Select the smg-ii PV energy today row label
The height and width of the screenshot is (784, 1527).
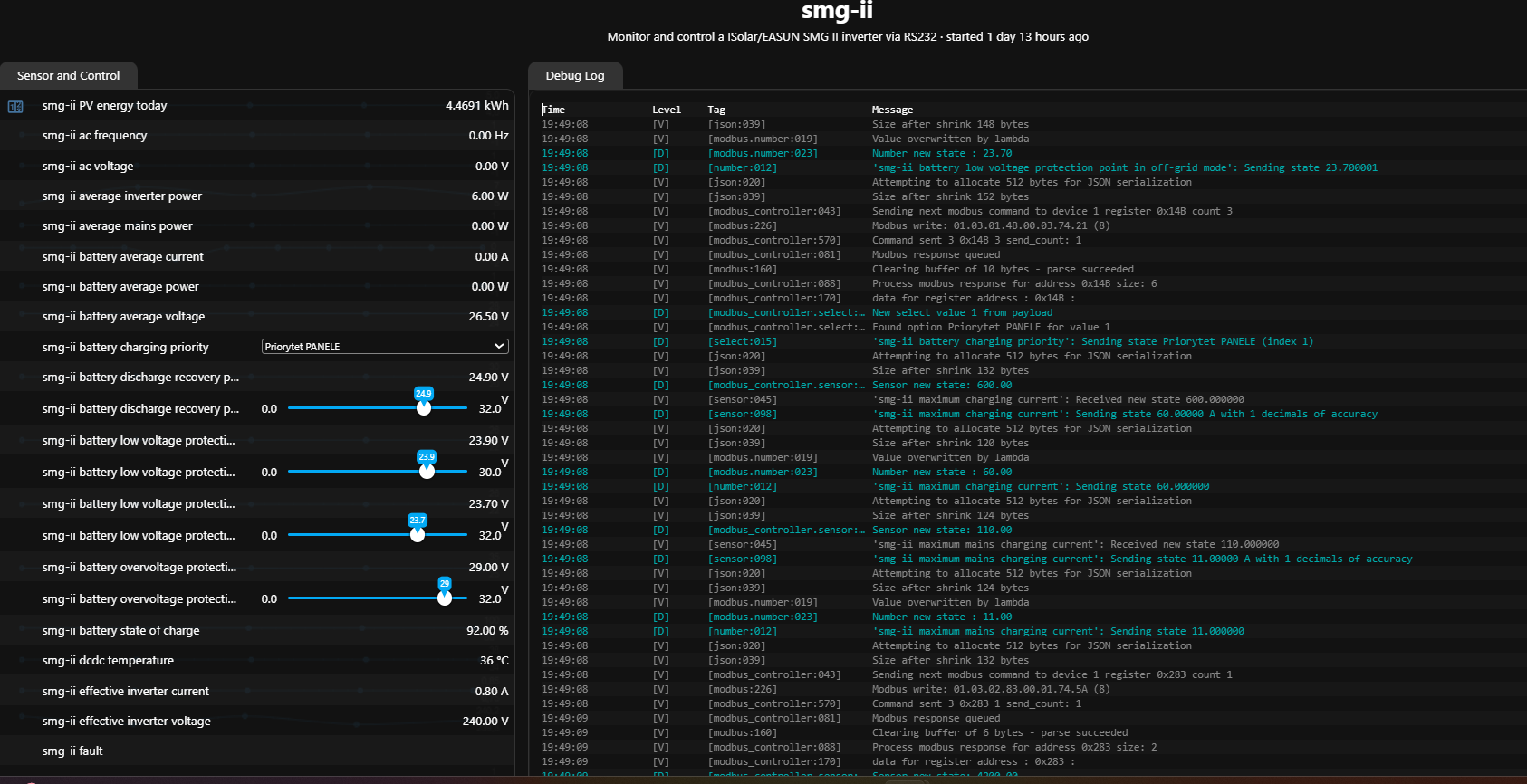pyautogui.click(x=104, y=106)
